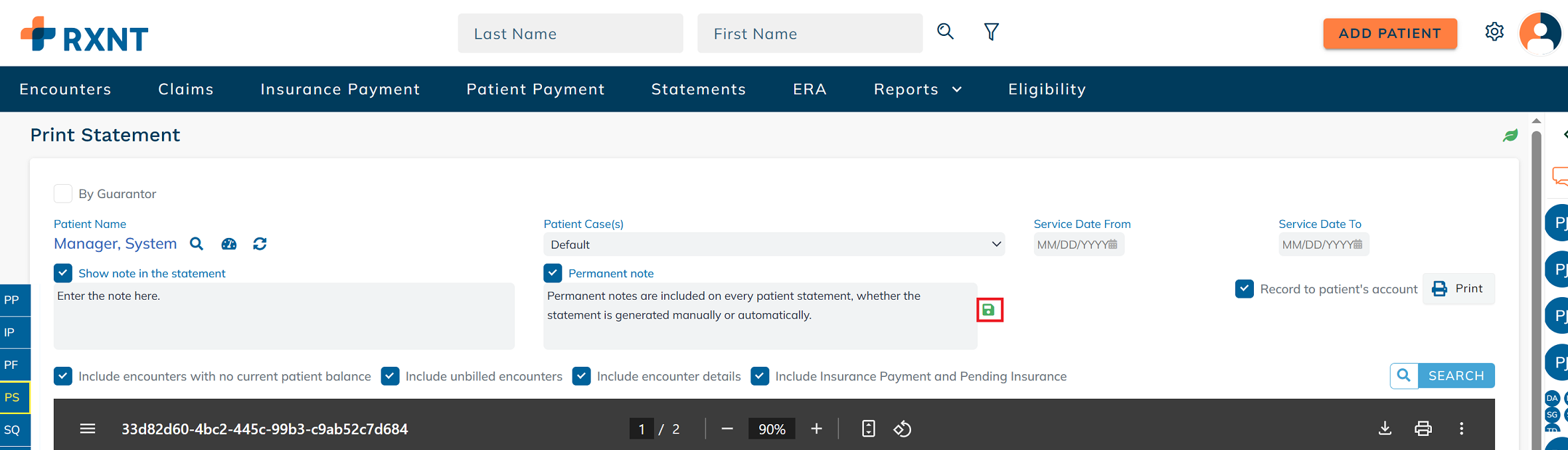Uncheck Show note in the statement

[x=63, y=273]
